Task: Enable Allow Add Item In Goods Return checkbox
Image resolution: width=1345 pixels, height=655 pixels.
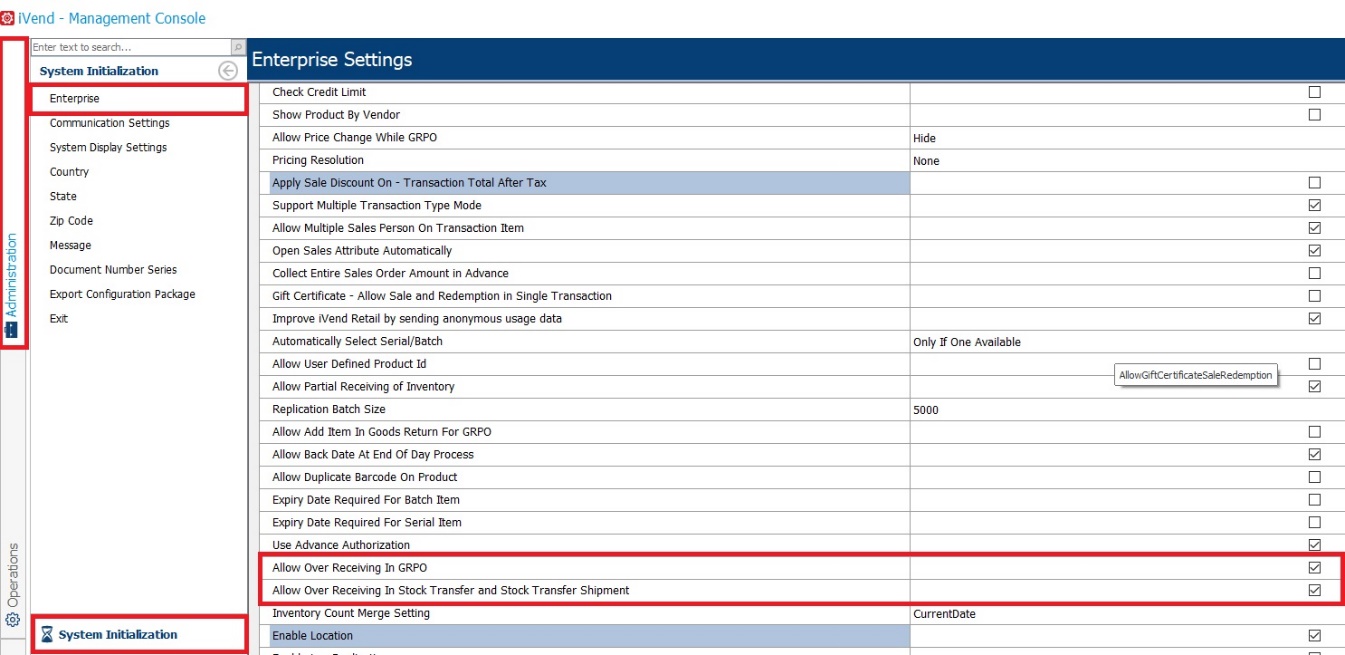Action: pos(1314,432)
